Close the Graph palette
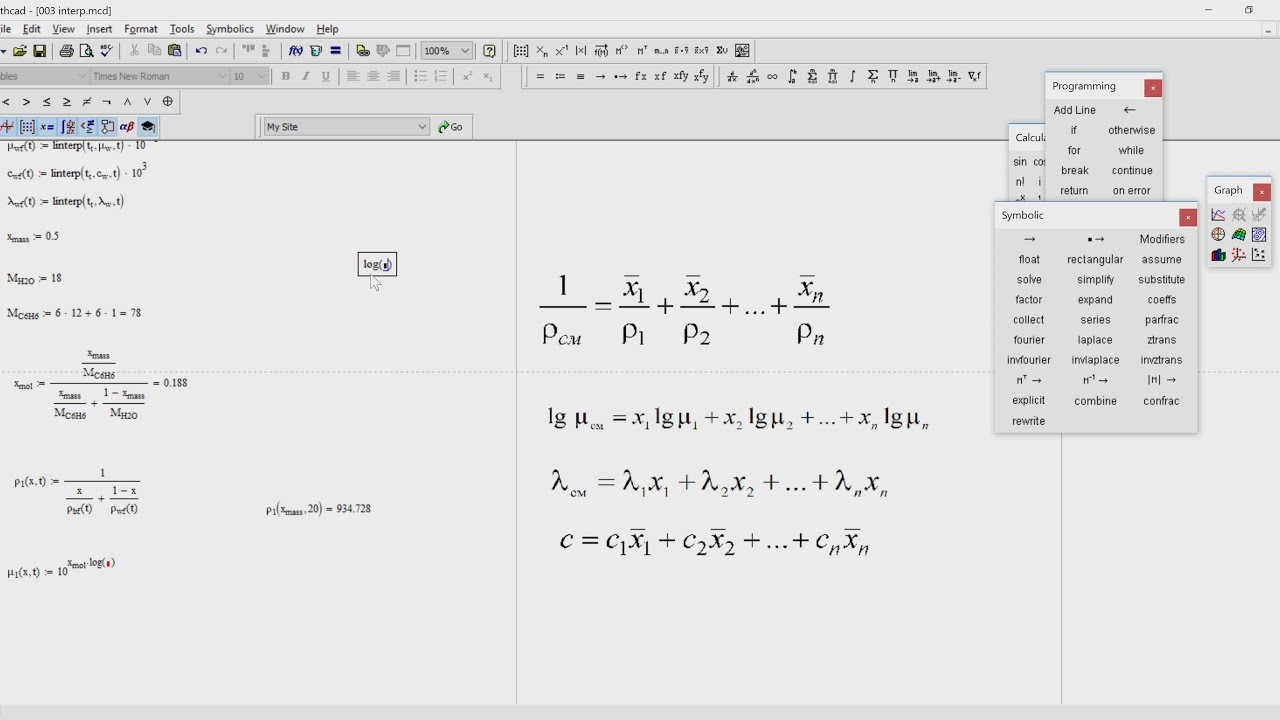This screenshot has height=720, width=1280. tap(1262, 192)
